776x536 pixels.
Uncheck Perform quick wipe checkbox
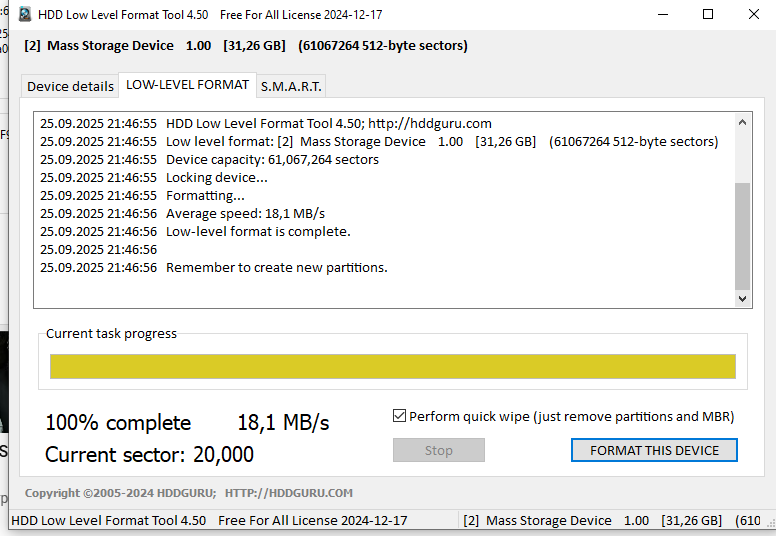pyautogui.click(x=399, y=416)
